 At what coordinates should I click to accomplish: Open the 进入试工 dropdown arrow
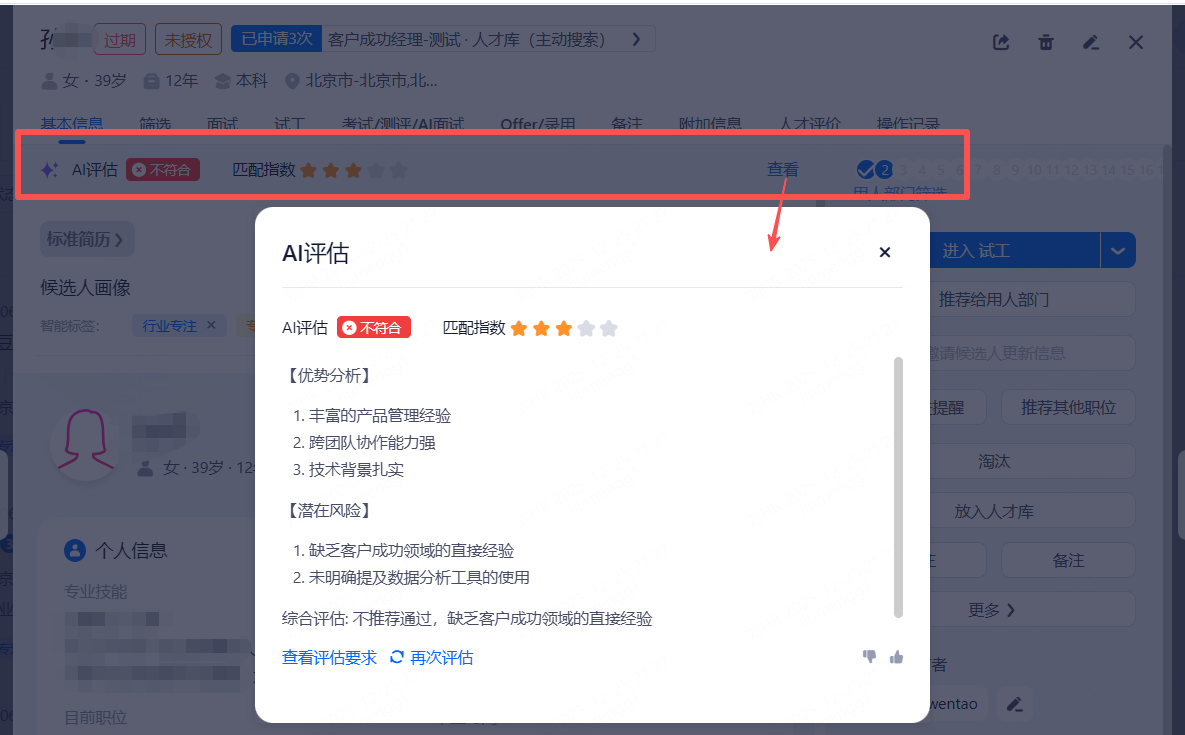(1118, 251)
